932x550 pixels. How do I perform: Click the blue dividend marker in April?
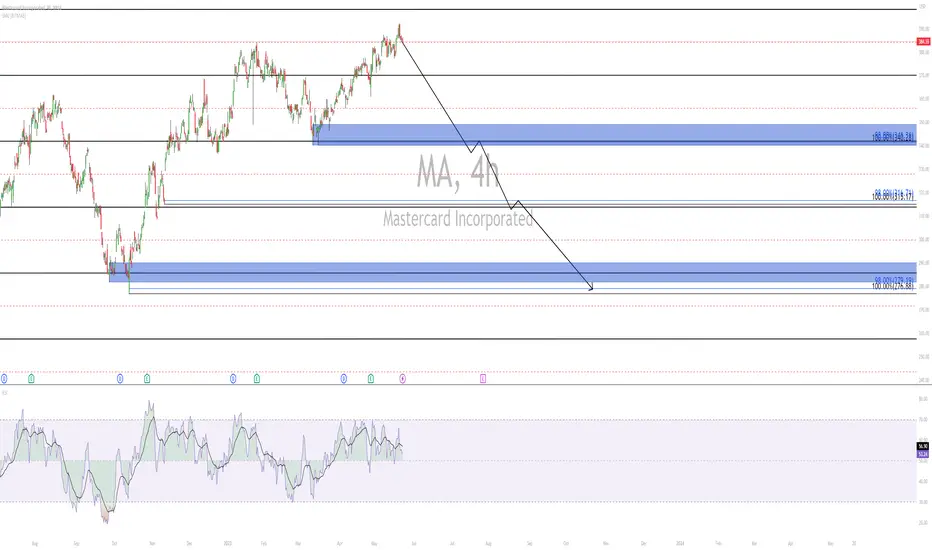click(344, 378)
